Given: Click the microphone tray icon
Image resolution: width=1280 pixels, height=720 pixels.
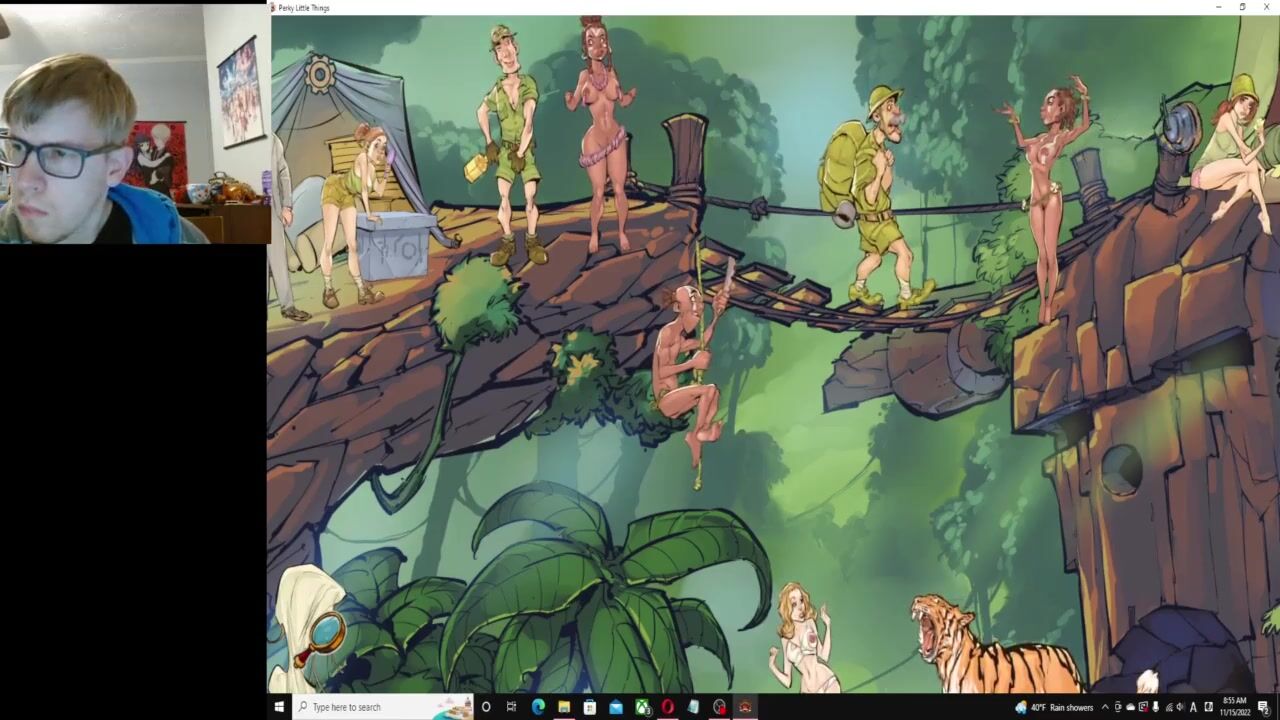Looking at the screenshot, I should click(1155, 707).
